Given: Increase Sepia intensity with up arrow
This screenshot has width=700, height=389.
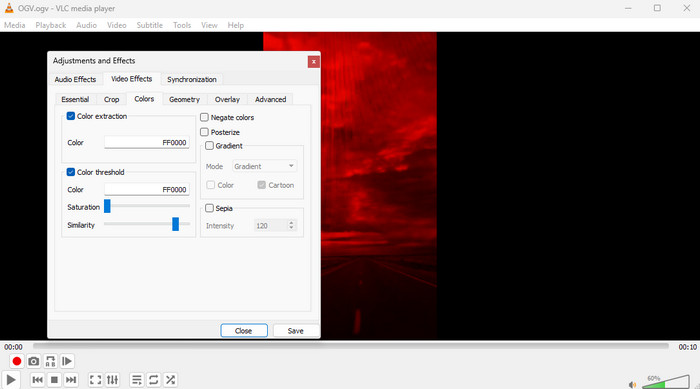Looking at the screenshot, I should coord(291,222).
